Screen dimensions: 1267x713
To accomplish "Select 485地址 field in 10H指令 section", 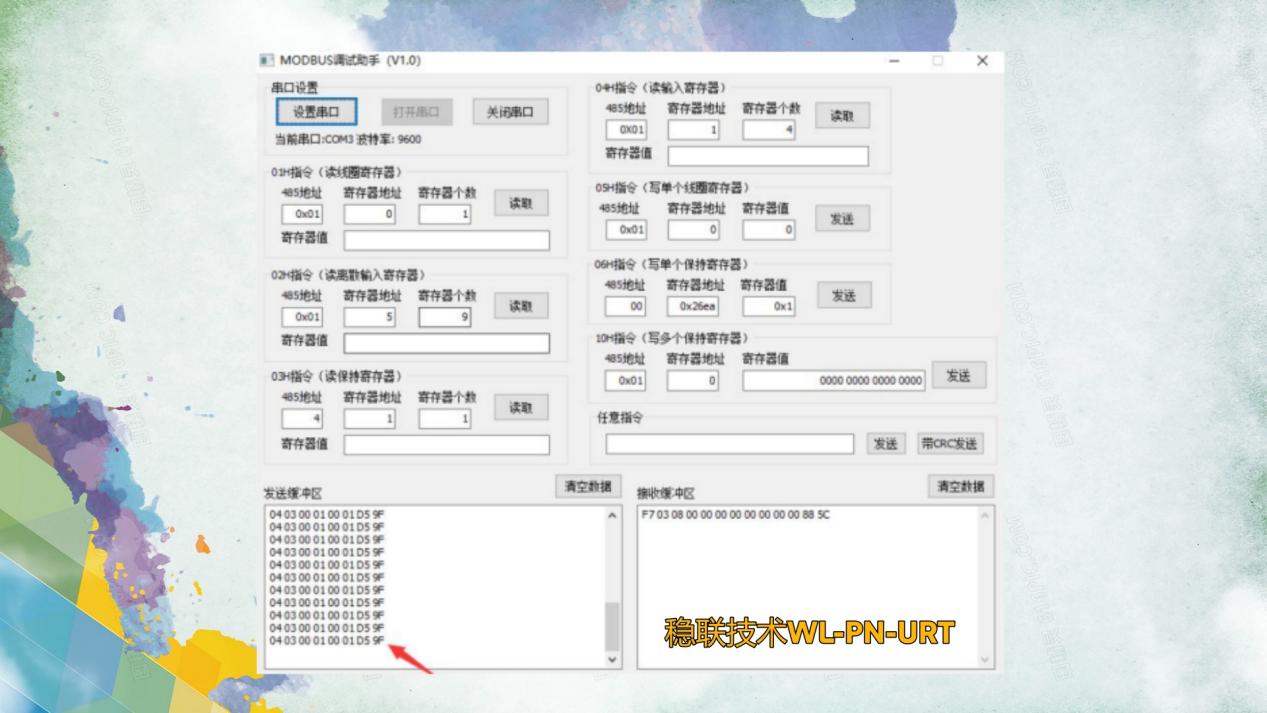I will 625,381.
